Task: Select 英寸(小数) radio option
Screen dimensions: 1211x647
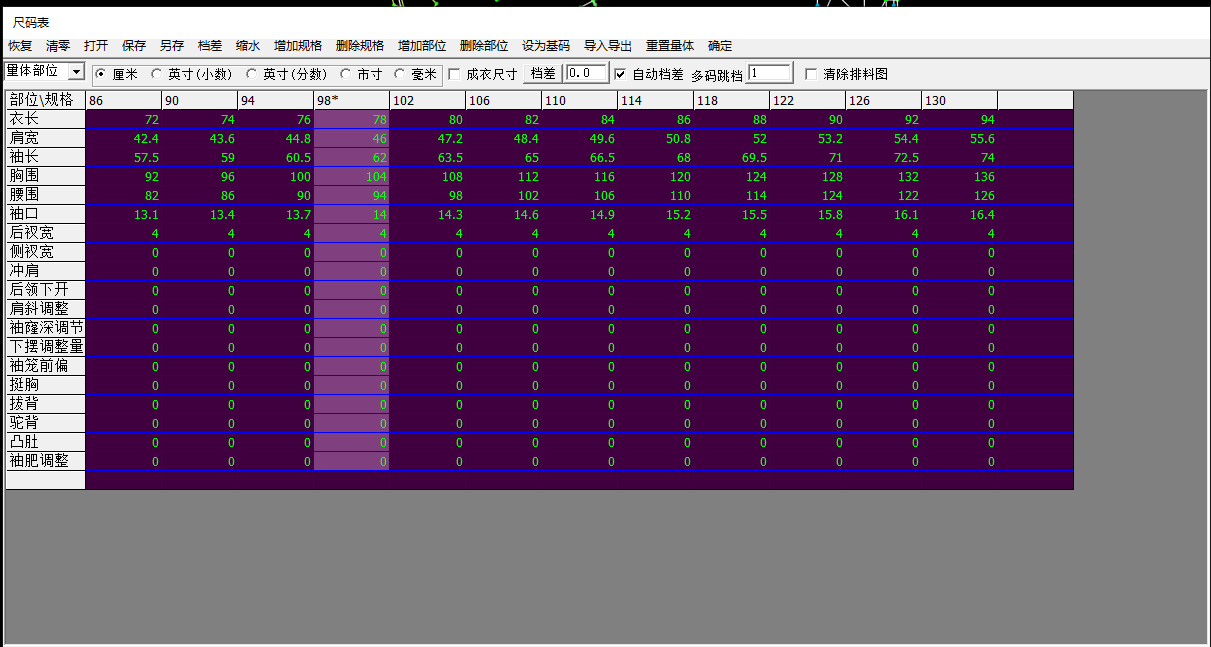Action: [156, 74]
